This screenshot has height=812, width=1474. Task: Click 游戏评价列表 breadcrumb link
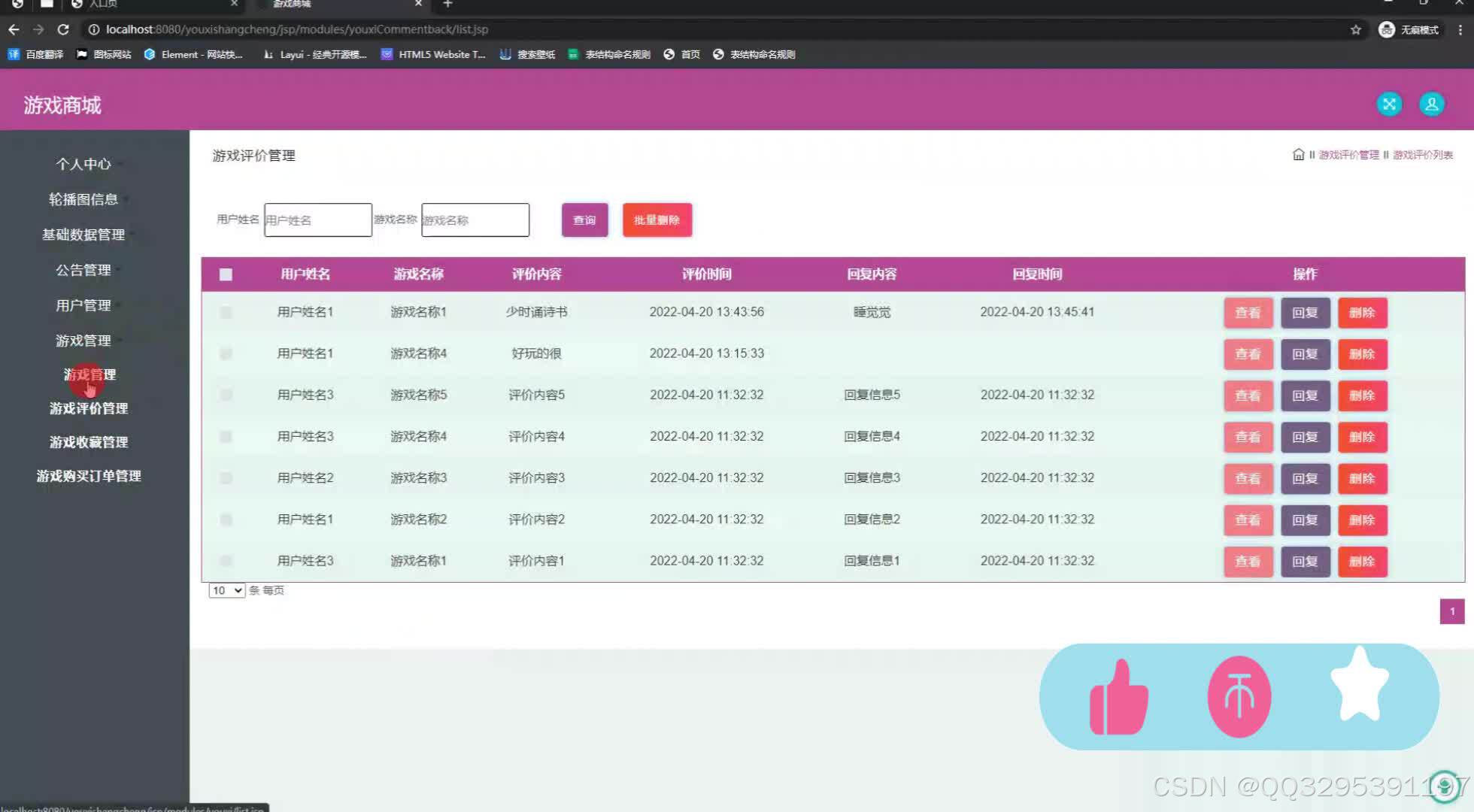(1423, 155)
